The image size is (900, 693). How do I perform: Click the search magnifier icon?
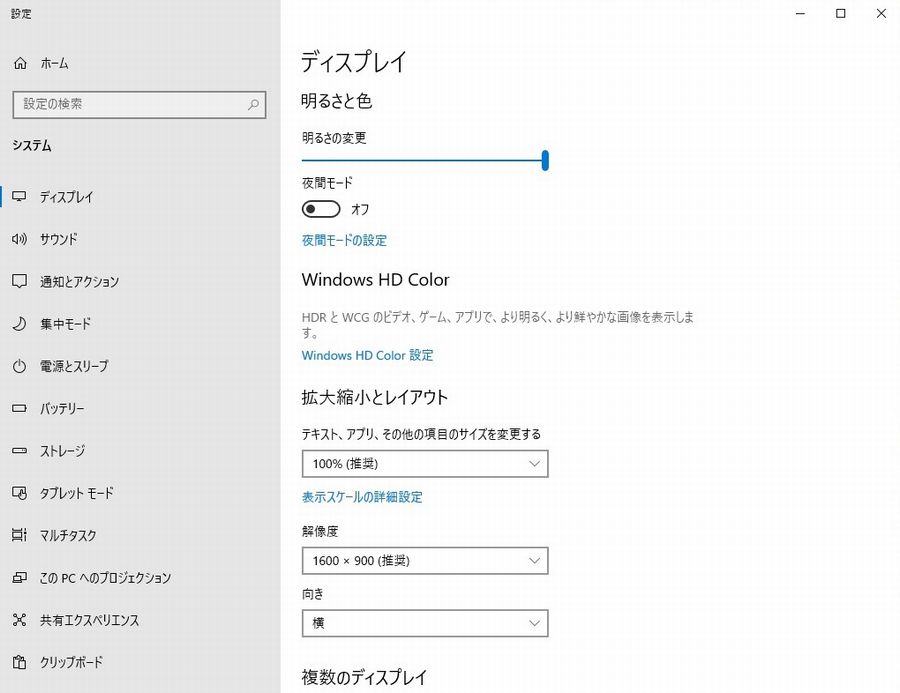(x=253, y=104)
